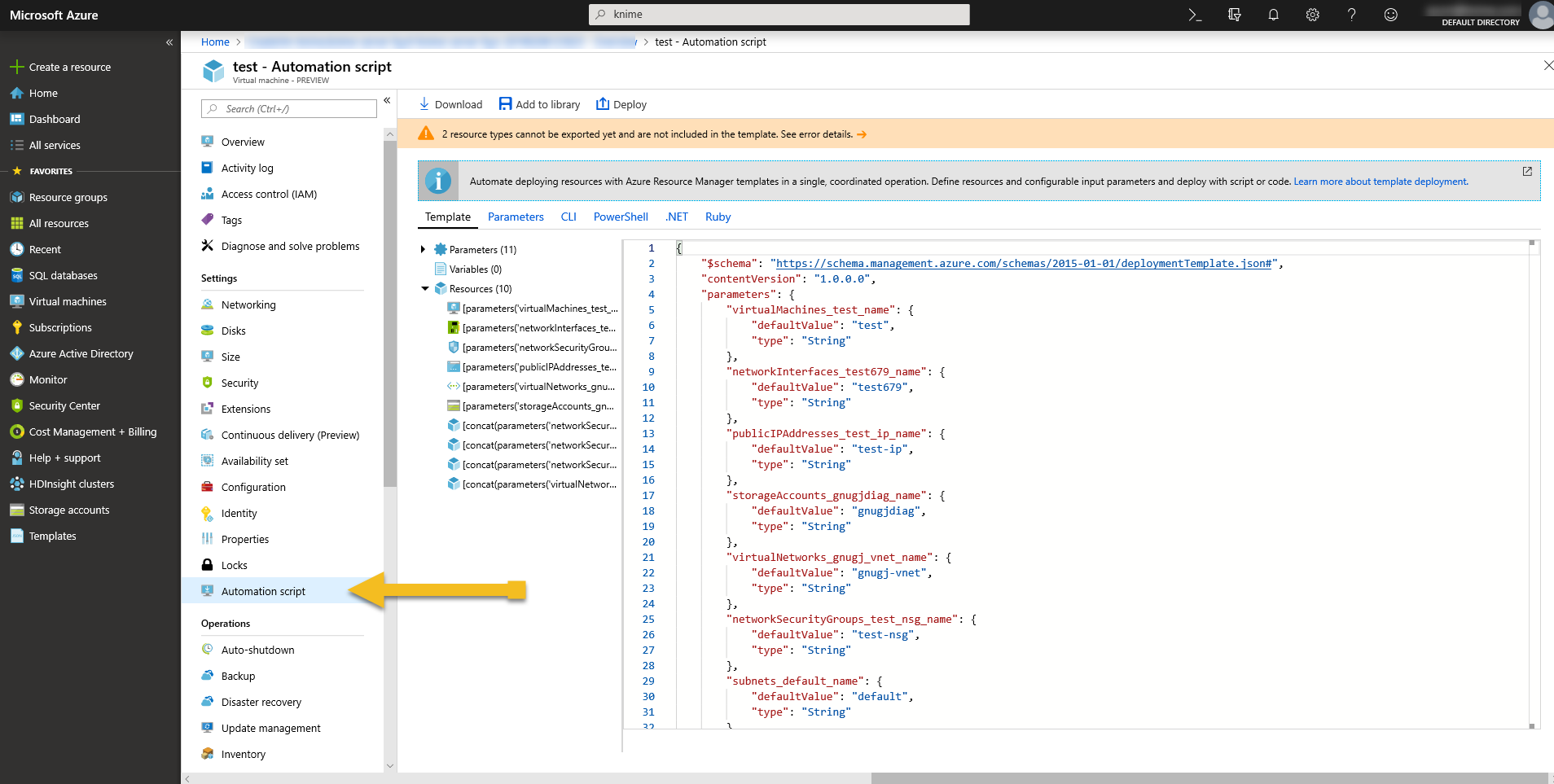This screenshot has height=784, width=1554.
Task: Open Cost Management + Billing
Action: (93, 431)
